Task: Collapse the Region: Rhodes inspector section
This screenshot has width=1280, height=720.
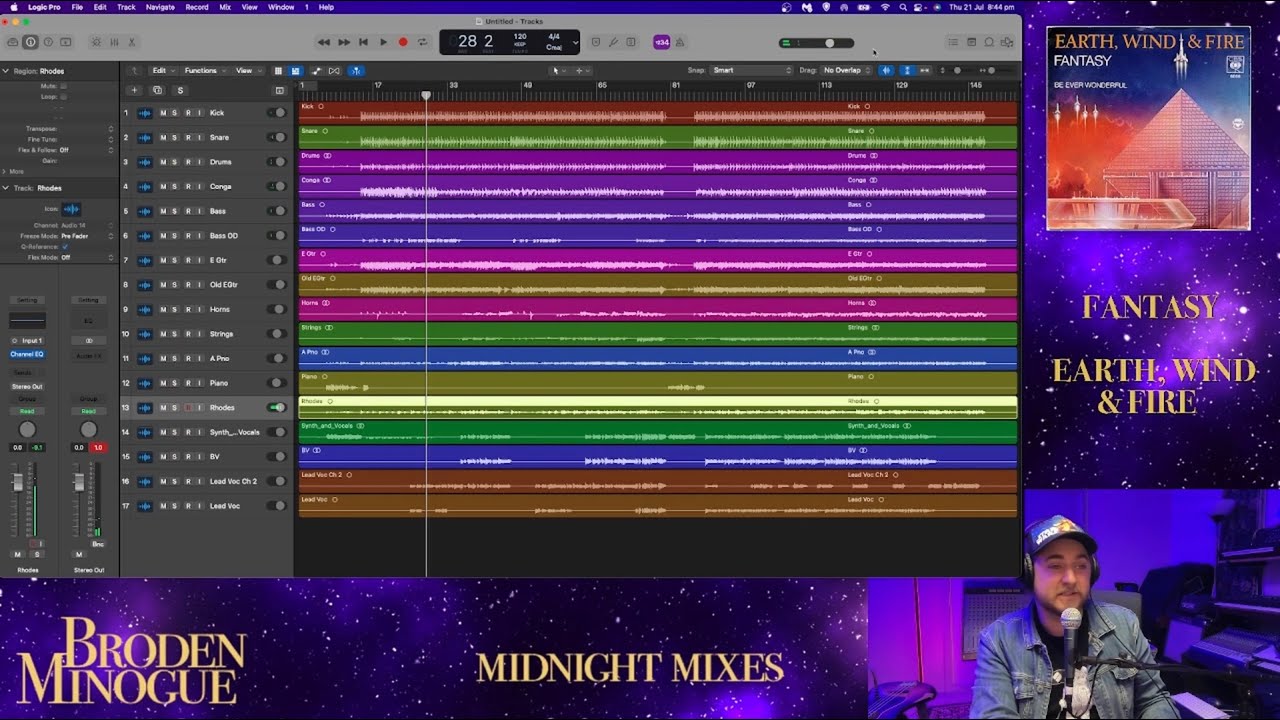Action: [5, 71]
